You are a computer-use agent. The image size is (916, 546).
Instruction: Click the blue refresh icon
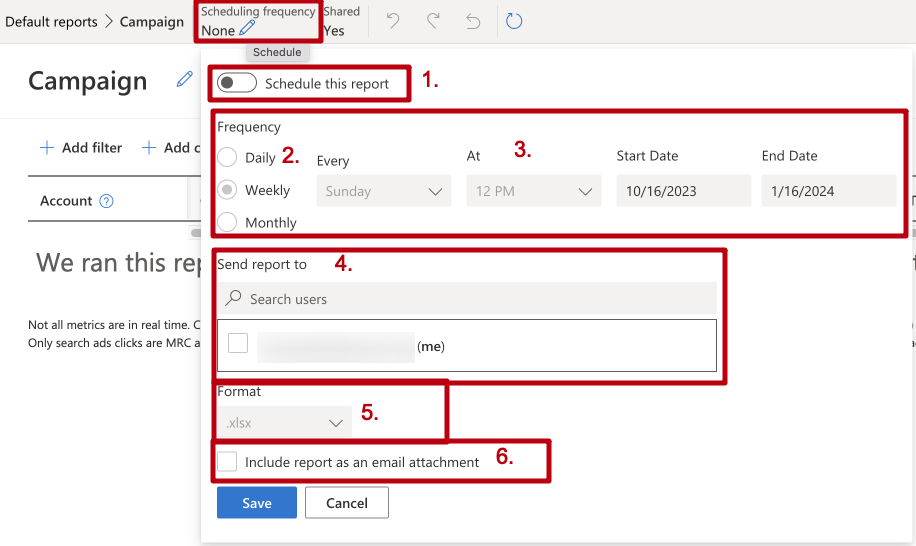(513, 21)
